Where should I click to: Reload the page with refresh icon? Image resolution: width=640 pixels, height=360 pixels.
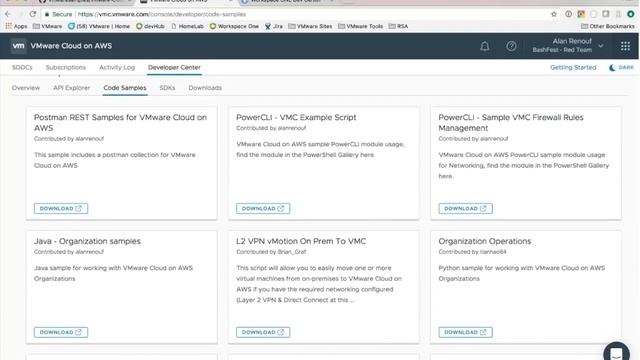[x=33, y=14]
